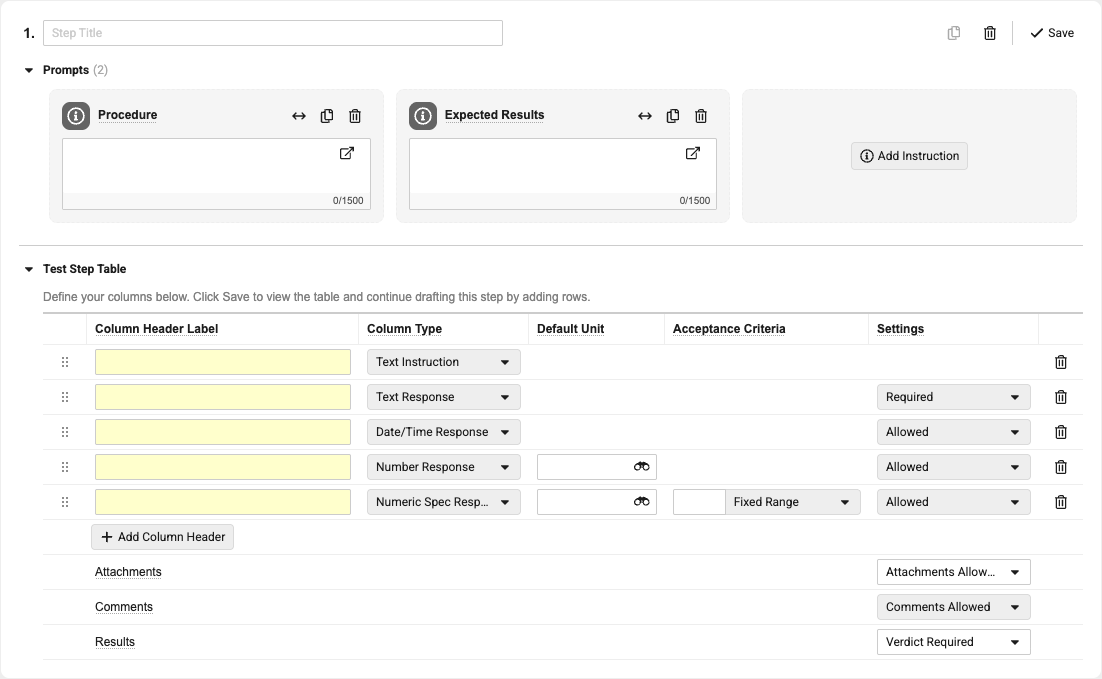Change the Required setting dropdown
1102x679 pixels.
[953, 397]
